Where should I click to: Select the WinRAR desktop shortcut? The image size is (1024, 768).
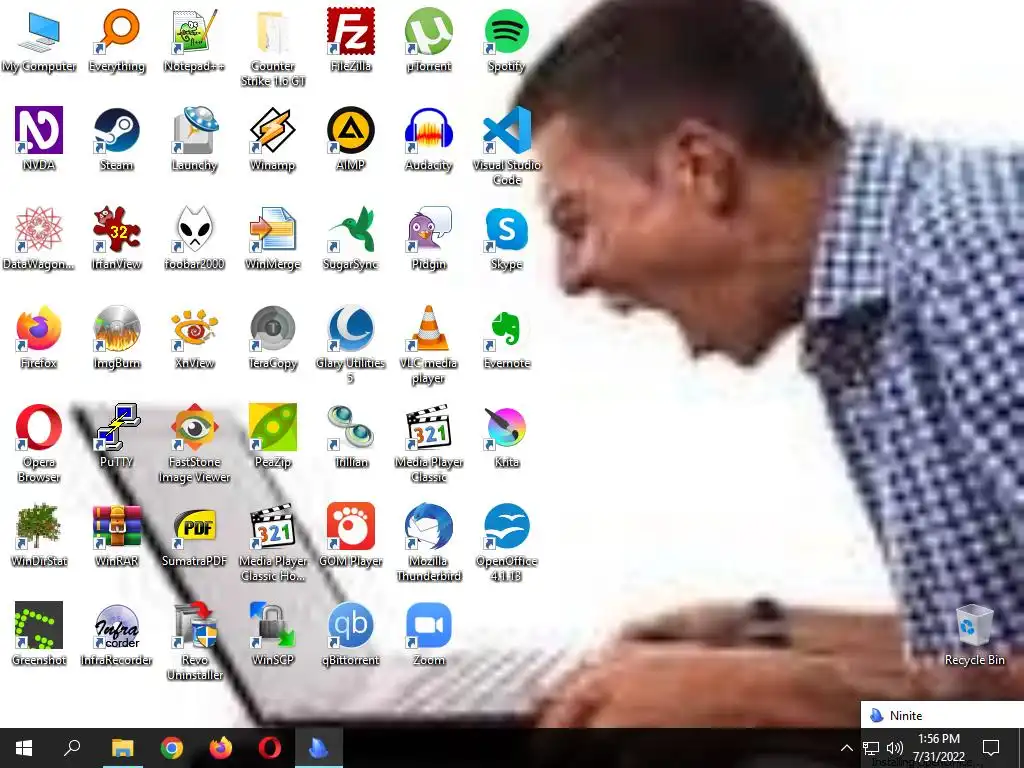tap(116, 535)
